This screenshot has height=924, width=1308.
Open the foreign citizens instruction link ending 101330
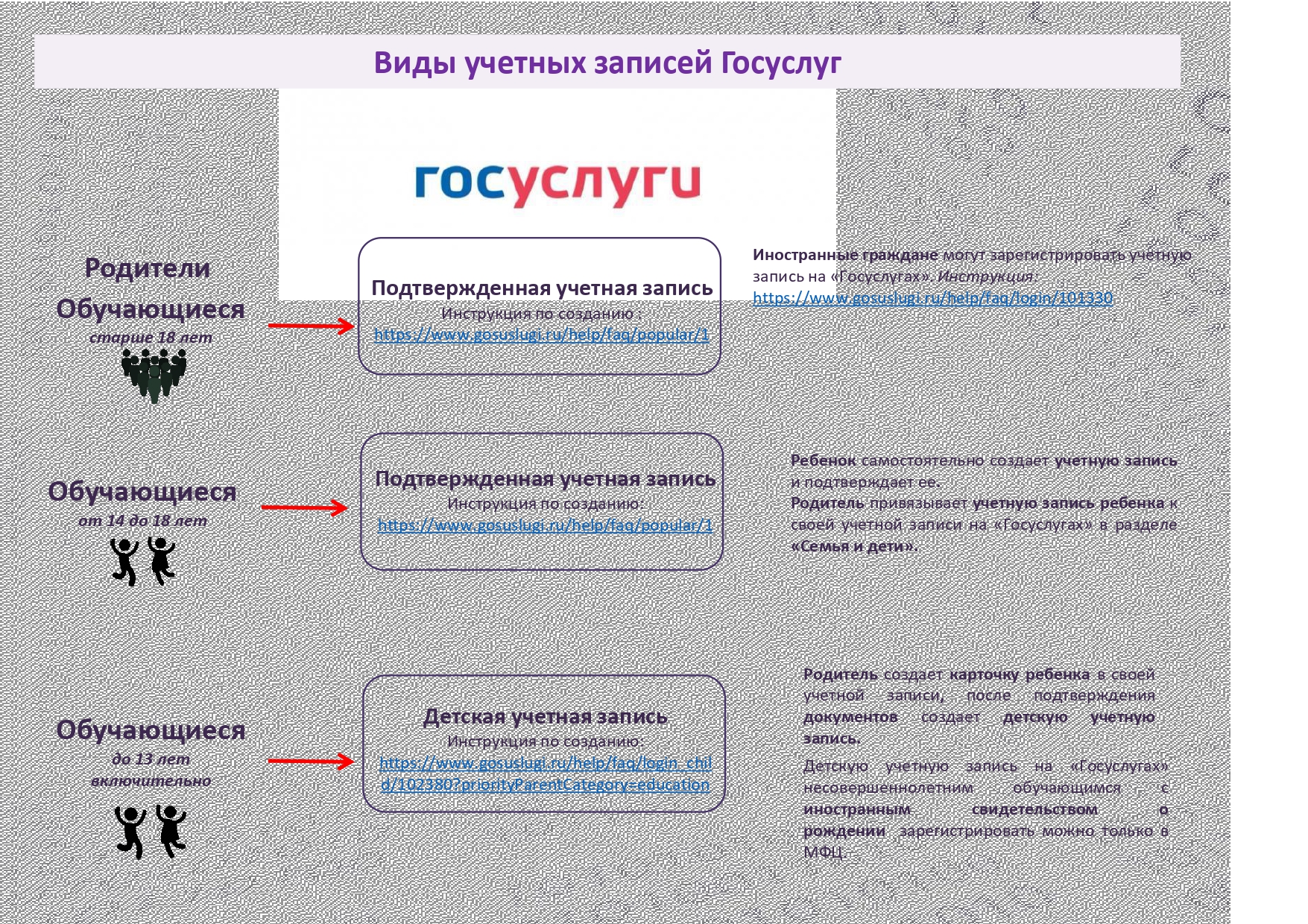pyautogui.click(x=932, y=298)
